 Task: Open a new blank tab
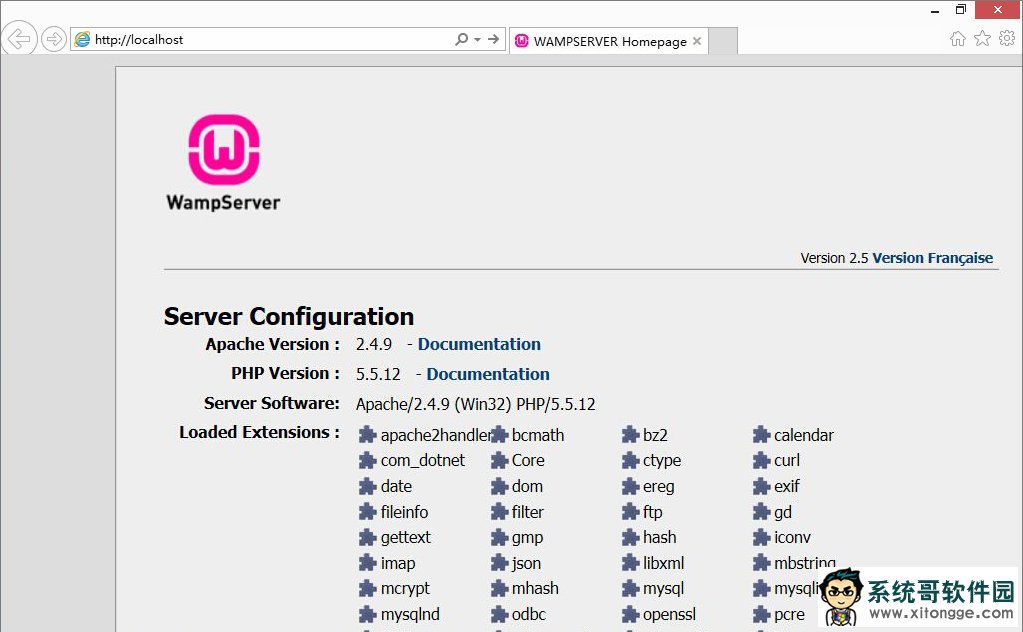pyautogui.click(x=723, y=42)
